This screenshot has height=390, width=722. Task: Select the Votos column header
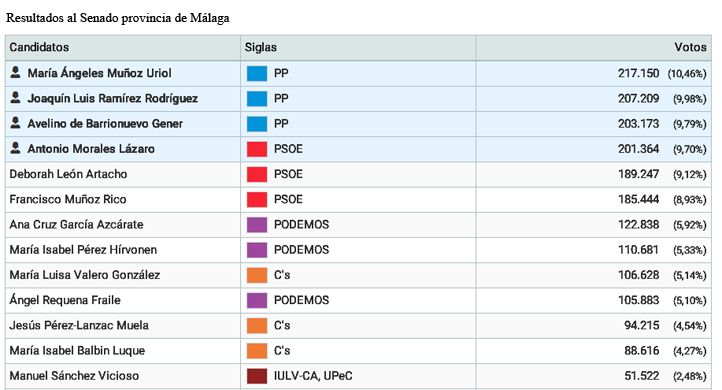click(x=594, y=47)
